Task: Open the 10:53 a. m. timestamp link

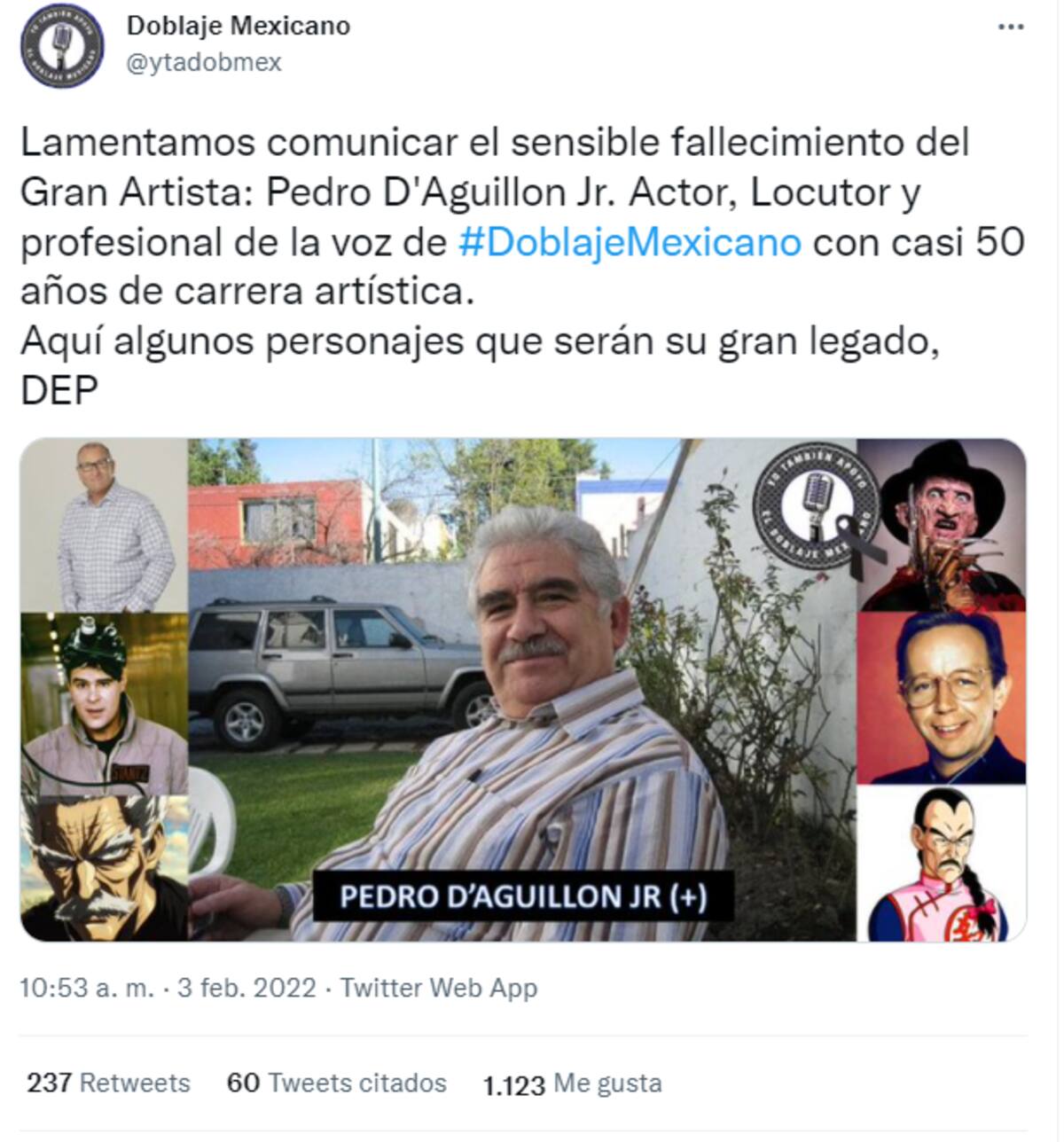Action: click(87, 988)
